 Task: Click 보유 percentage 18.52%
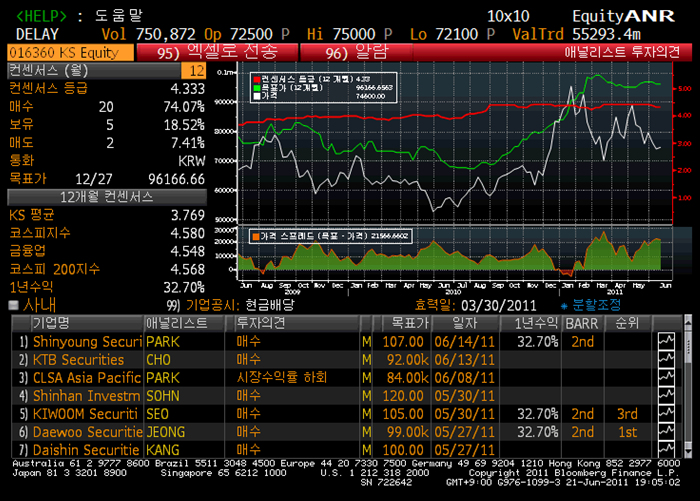[184, 125]
